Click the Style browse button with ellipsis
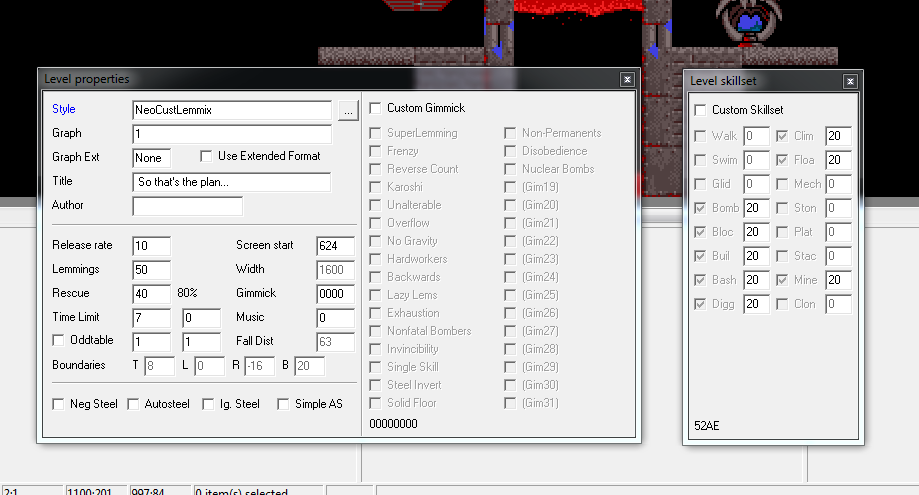Viewport: 919px width, 495px height. click(x=347, y=111)
